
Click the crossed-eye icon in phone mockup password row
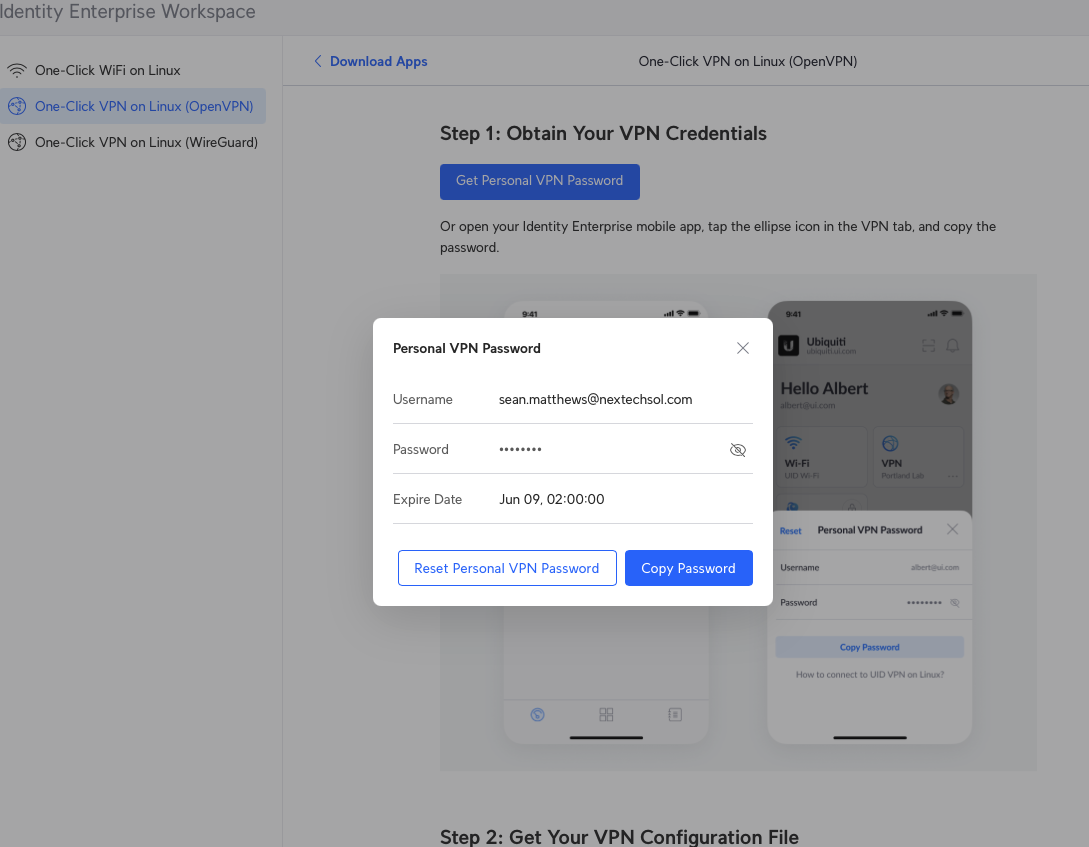[955, 603]
